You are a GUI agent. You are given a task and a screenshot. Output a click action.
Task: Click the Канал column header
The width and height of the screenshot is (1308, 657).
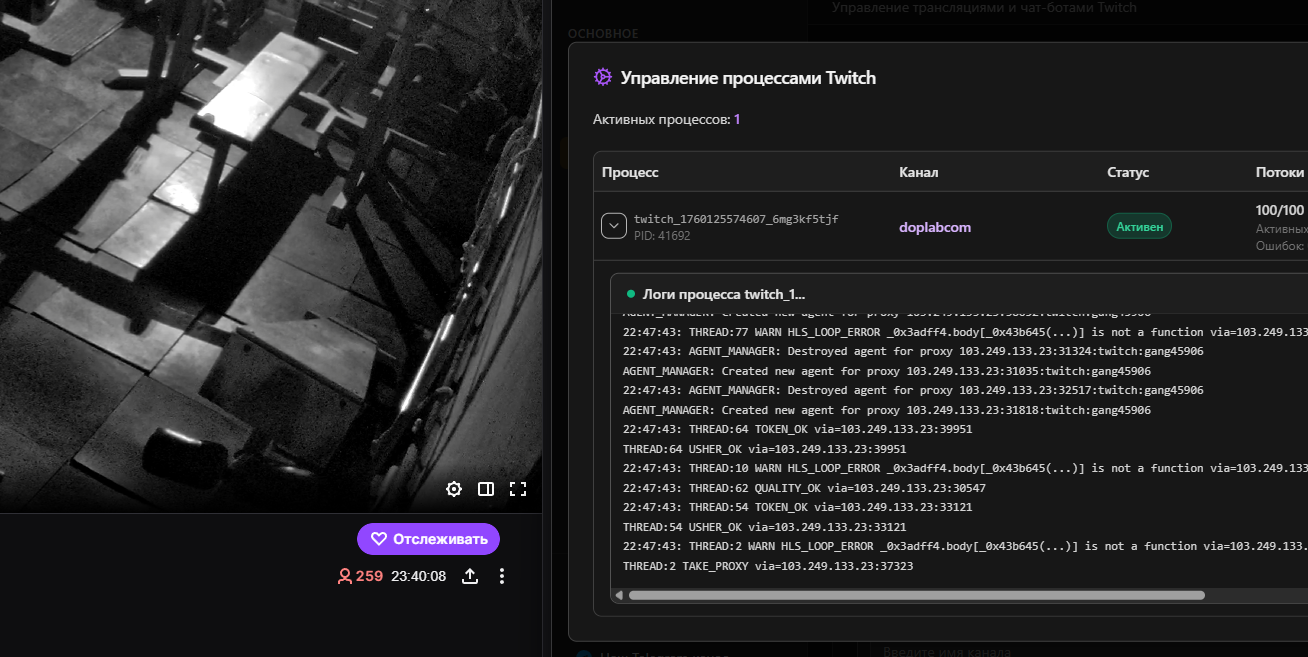click(x=918, y=172)
